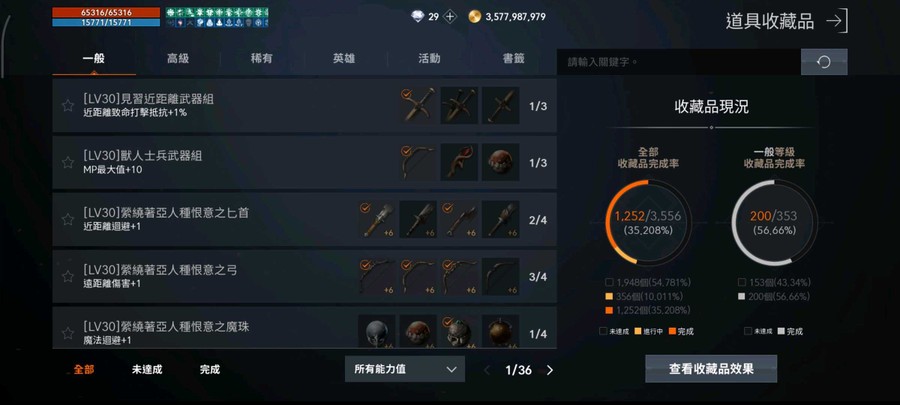Switch to the 高級 tab
Image resolution: width=900 pixels, height=405 pixels.
(178, 59)
